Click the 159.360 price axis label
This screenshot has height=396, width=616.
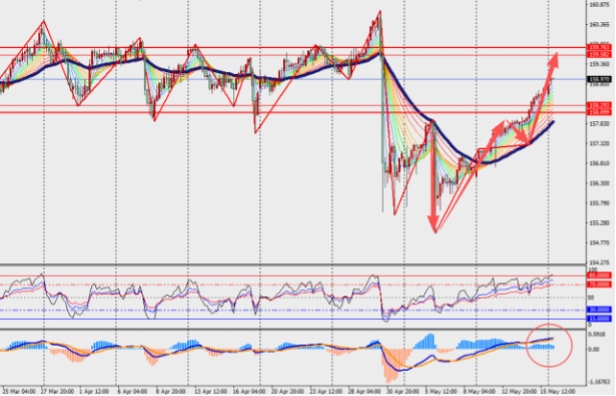tap(599, 64)
